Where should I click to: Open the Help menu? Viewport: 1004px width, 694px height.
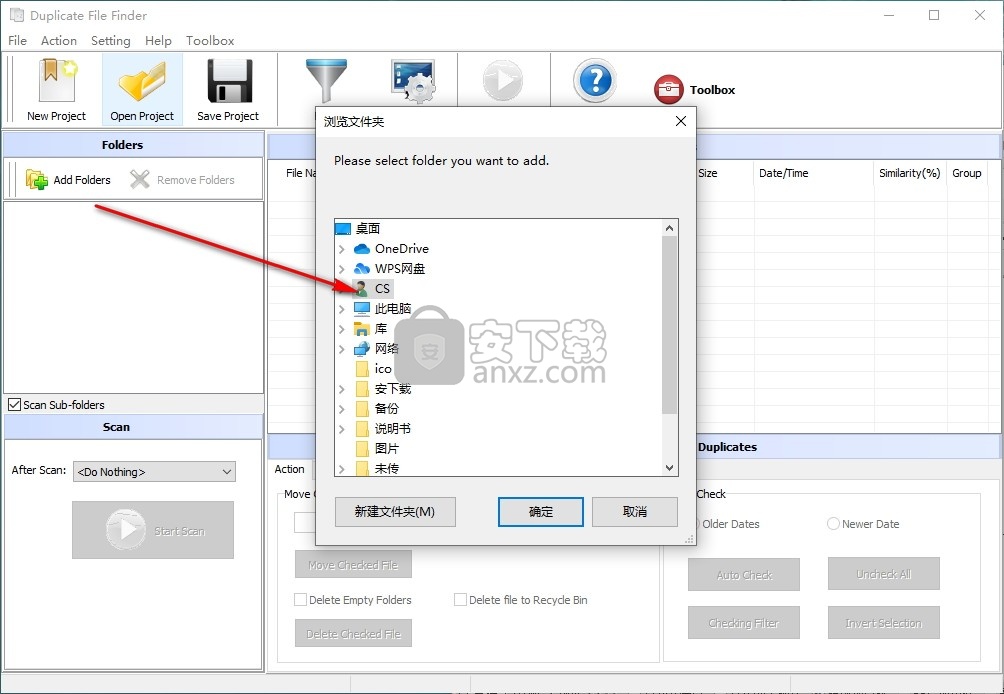(158, 40)
